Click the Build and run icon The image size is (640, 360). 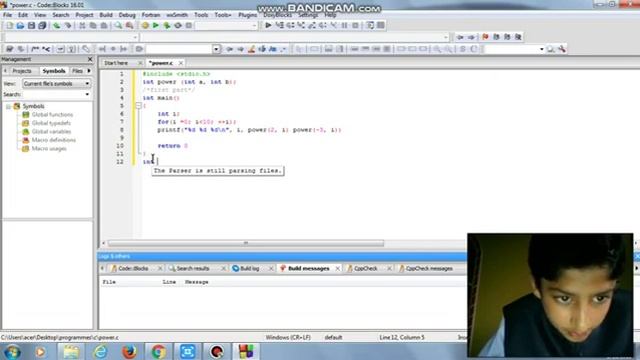tap(167, 25)
